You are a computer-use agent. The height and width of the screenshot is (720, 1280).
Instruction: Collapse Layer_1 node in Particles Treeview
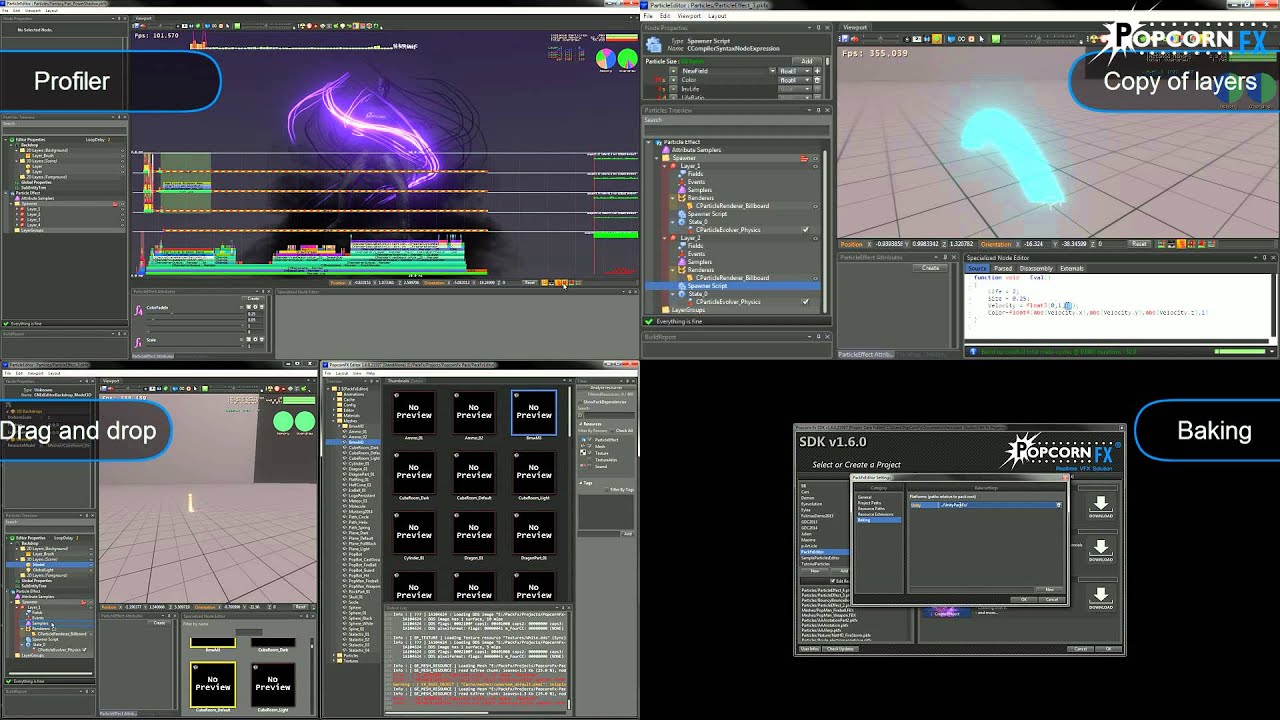click(x=664, y=166)
